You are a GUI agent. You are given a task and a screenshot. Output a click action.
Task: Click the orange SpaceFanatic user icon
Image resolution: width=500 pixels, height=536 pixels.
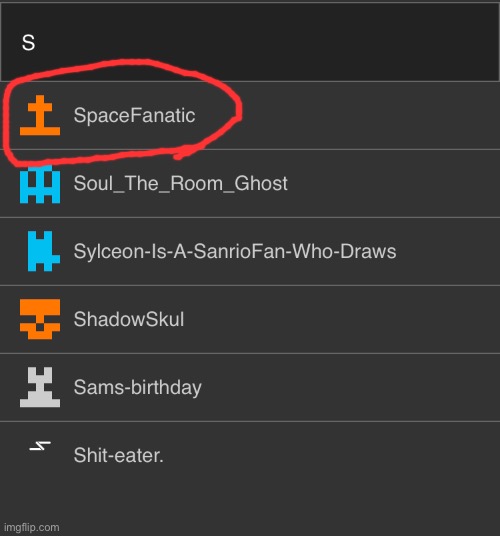(40, 115)
